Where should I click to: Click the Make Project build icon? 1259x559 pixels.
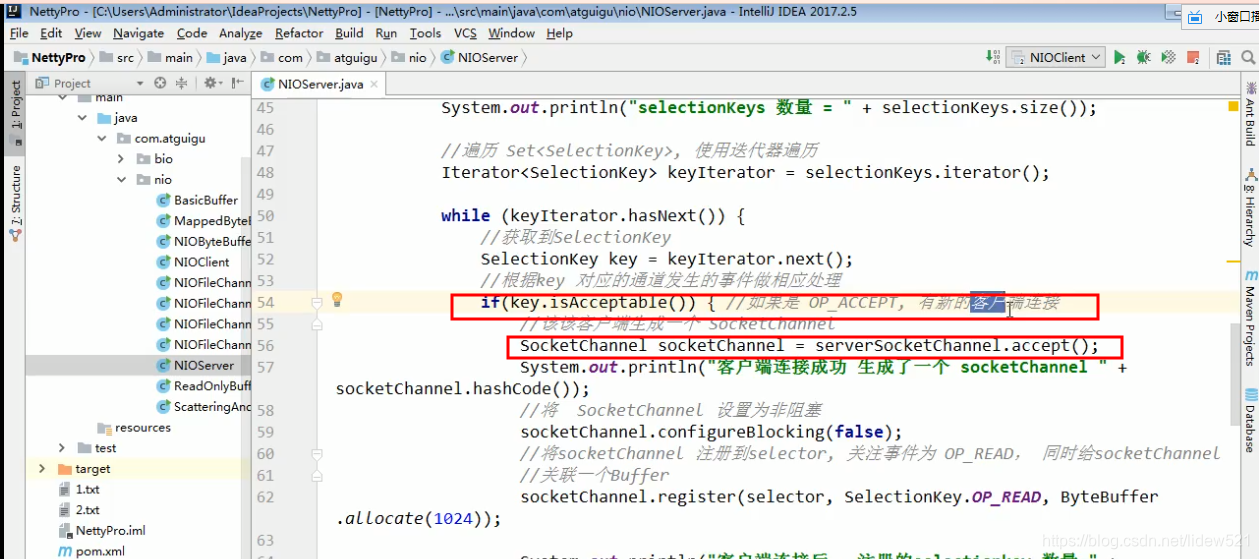tap(992, 57)
